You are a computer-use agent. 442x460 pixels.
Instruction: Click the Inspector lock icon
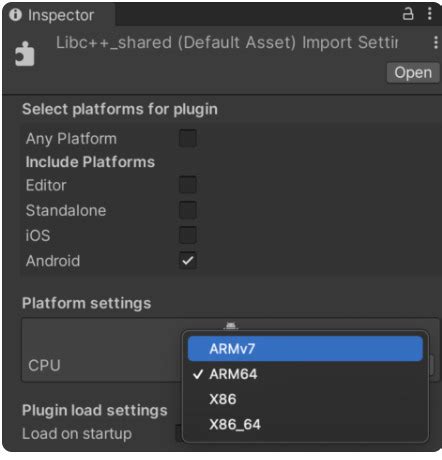408,14
